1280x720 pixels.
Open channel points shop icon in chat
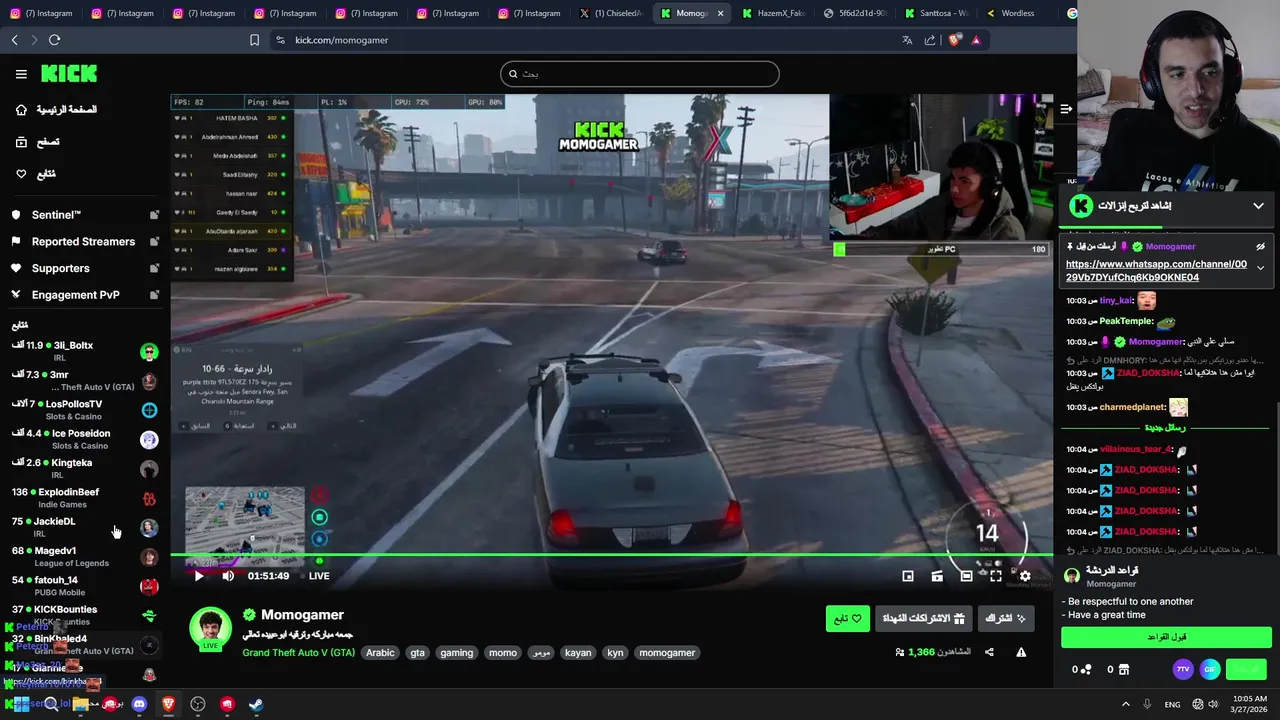[x=1123, y=670]
